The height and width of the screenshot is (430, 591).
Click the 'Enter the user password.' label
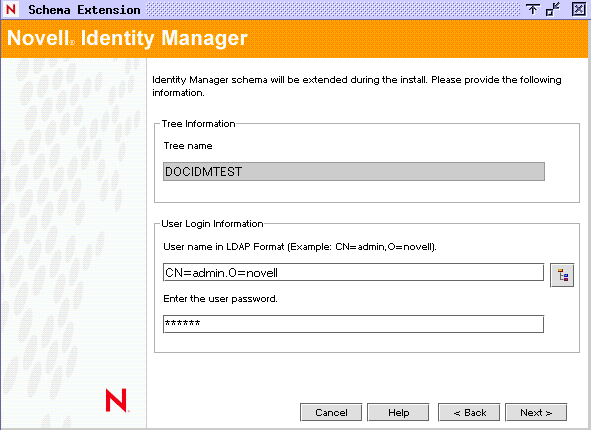(220, 299)
